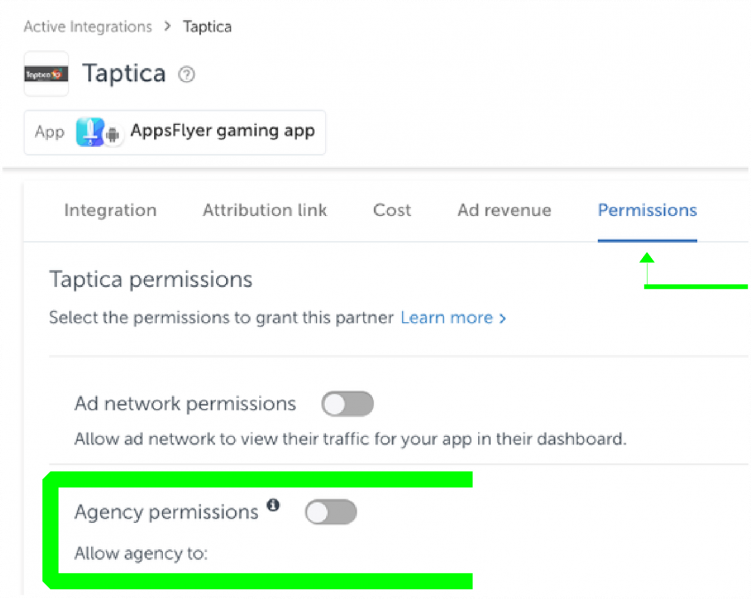Click the iOS app icon in app selector
This screenshot has height=599, width=751.
tap(90, 132)
